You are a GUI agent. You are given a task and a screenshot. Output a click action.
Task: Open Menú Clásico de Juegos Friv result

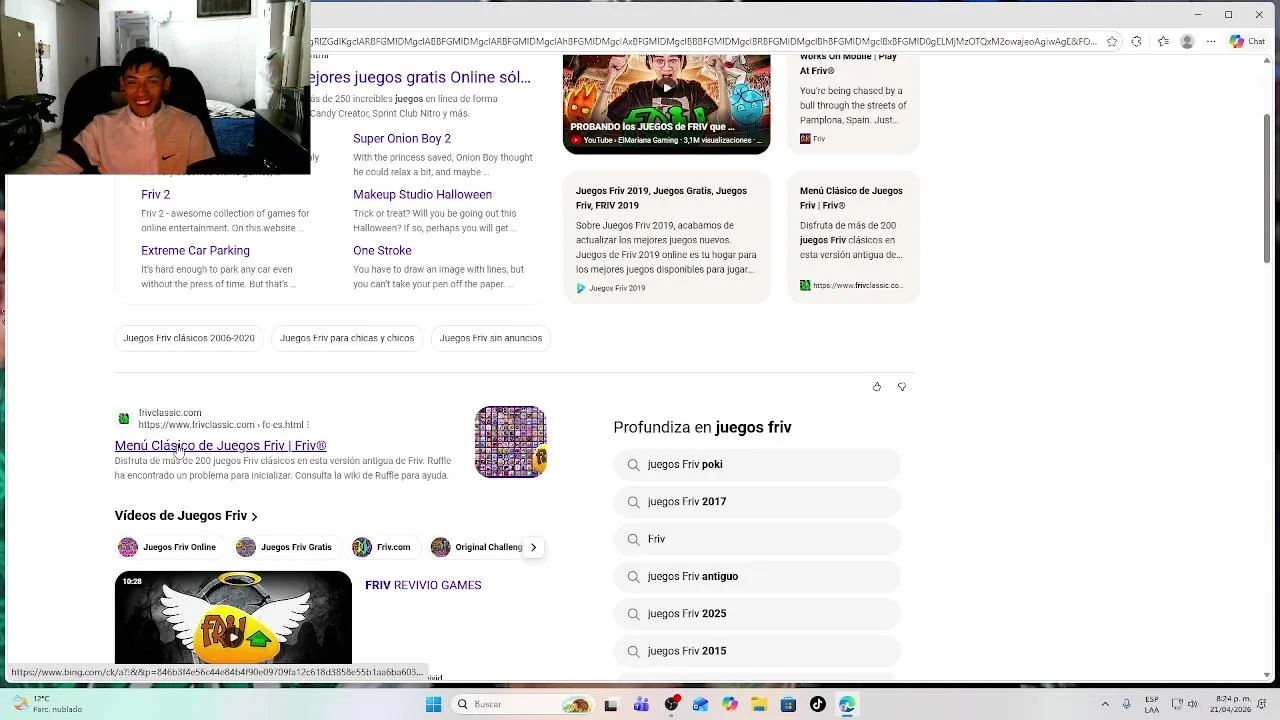(x=220, y=446)
